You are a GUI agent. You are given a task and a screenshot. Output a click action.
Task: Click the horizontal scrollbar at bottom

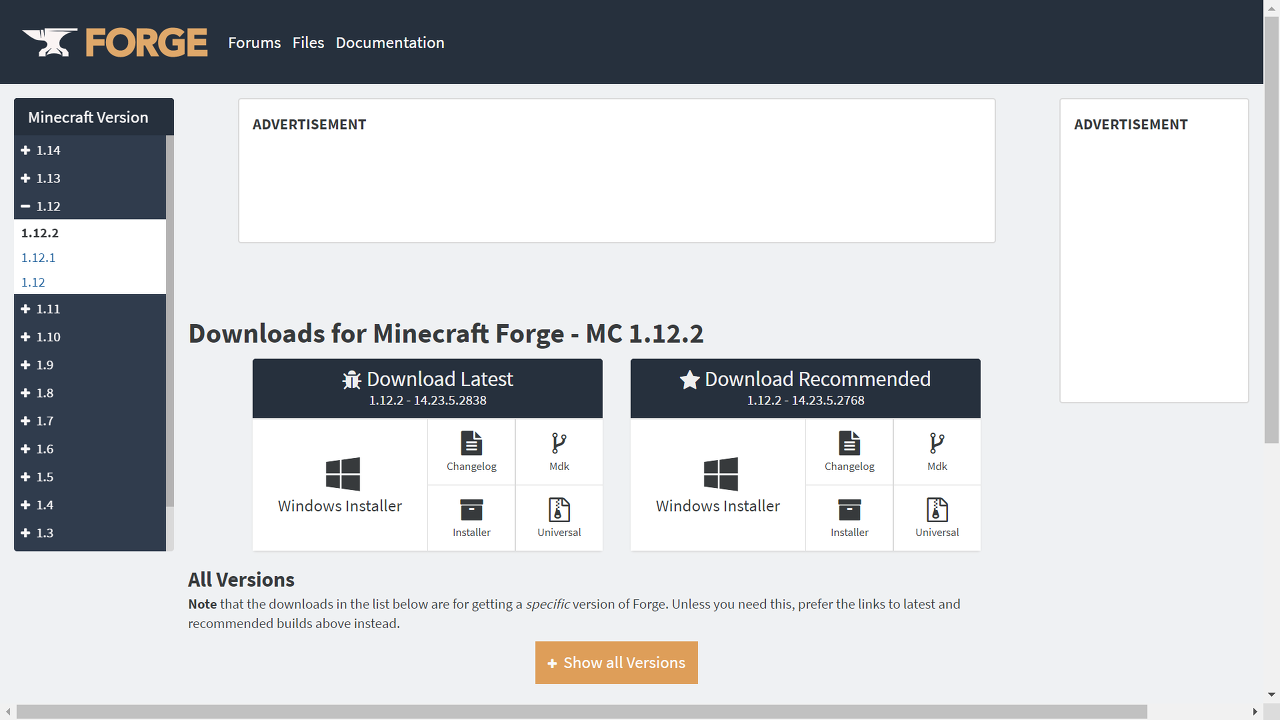(582, 712)
